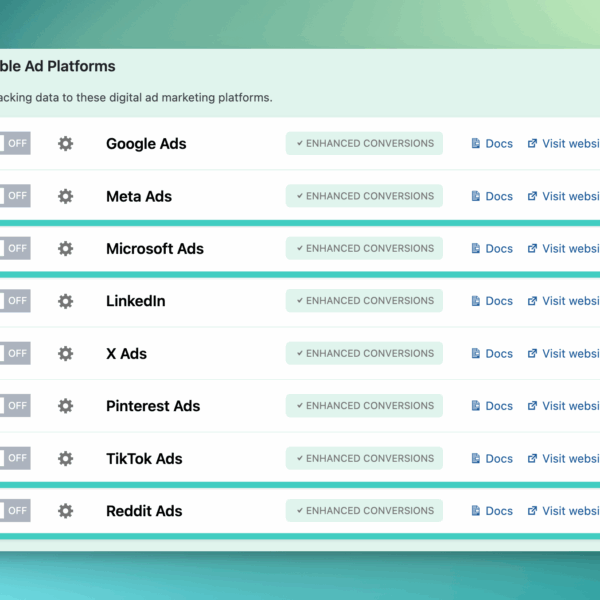The width and height of the screenshot is (600, 600).
Task: Open Google Ads settings gear
Action: [x=65, y=143]
